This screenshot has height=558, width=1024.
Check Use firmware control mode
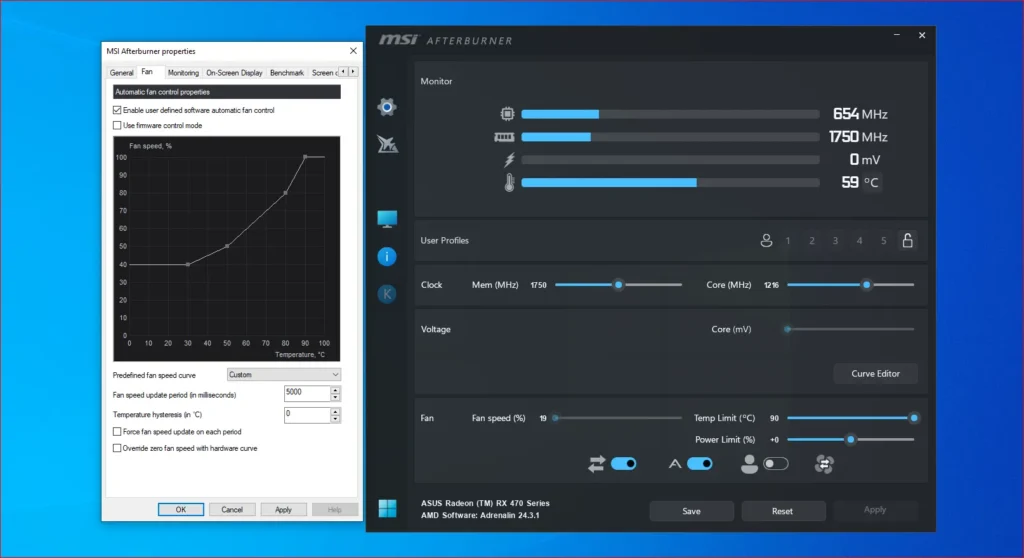(117, 125)
